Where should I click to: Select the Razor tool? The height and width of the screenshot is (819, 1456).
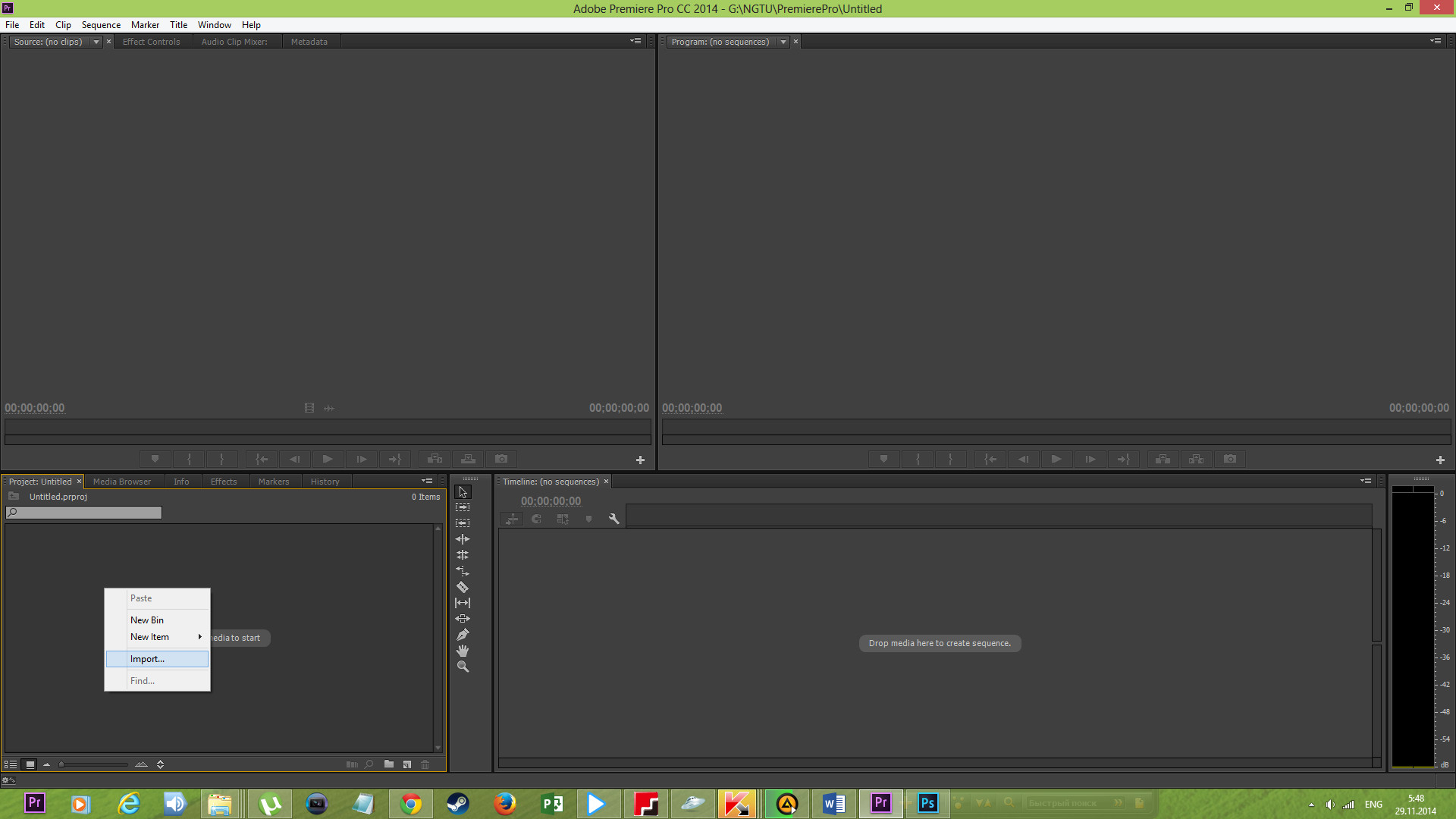[x=463, y=587]
